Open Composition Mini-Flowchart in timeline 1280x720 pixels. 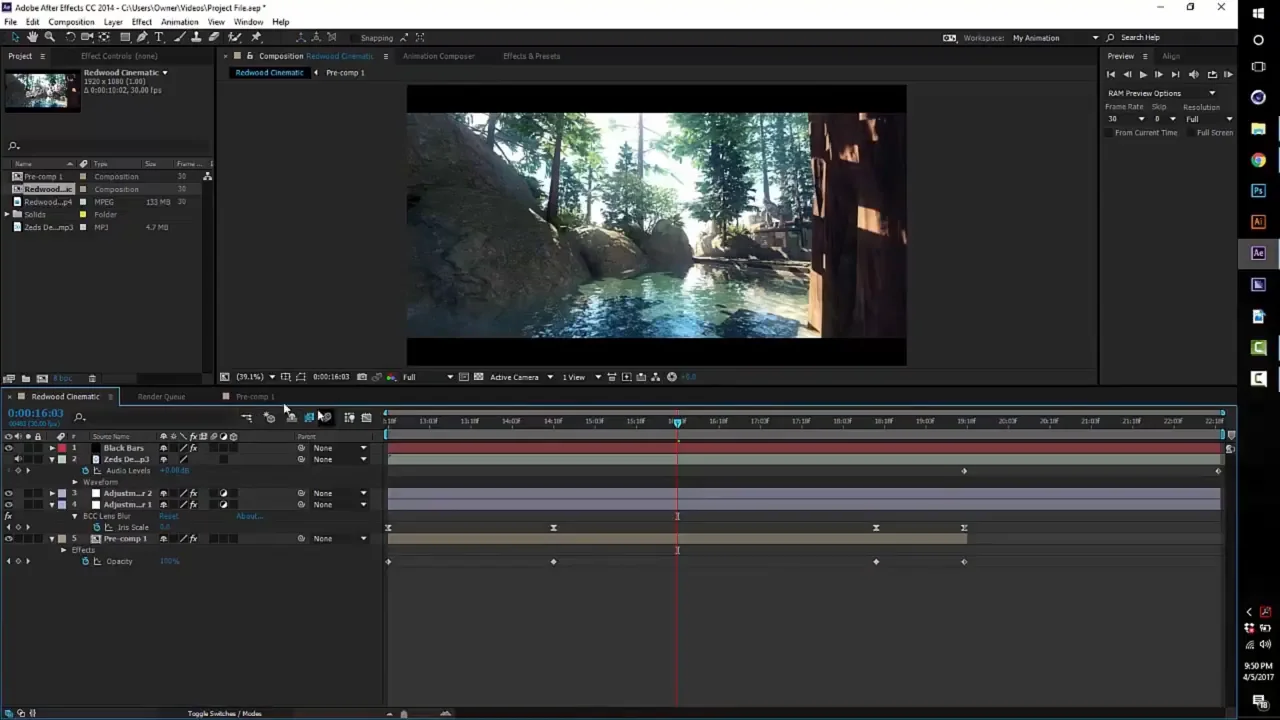point(247,417)
